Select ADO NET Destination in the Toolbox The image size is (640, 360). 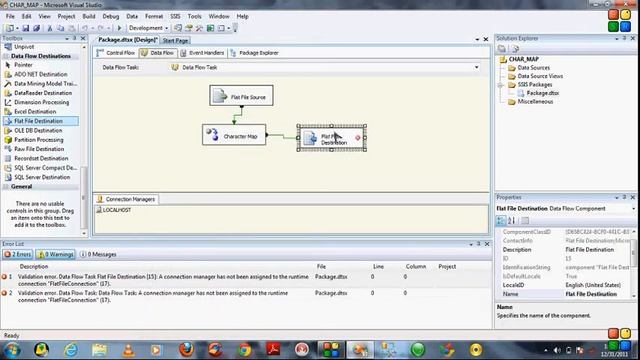40,74
